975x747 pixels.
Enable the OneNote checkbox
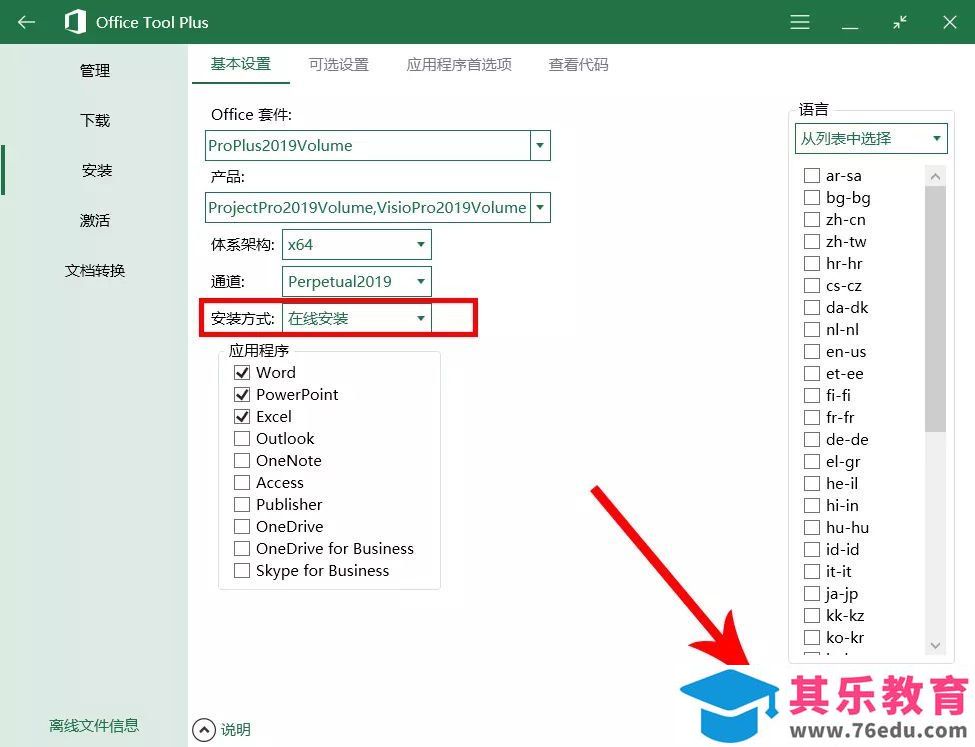click(242, 460)
